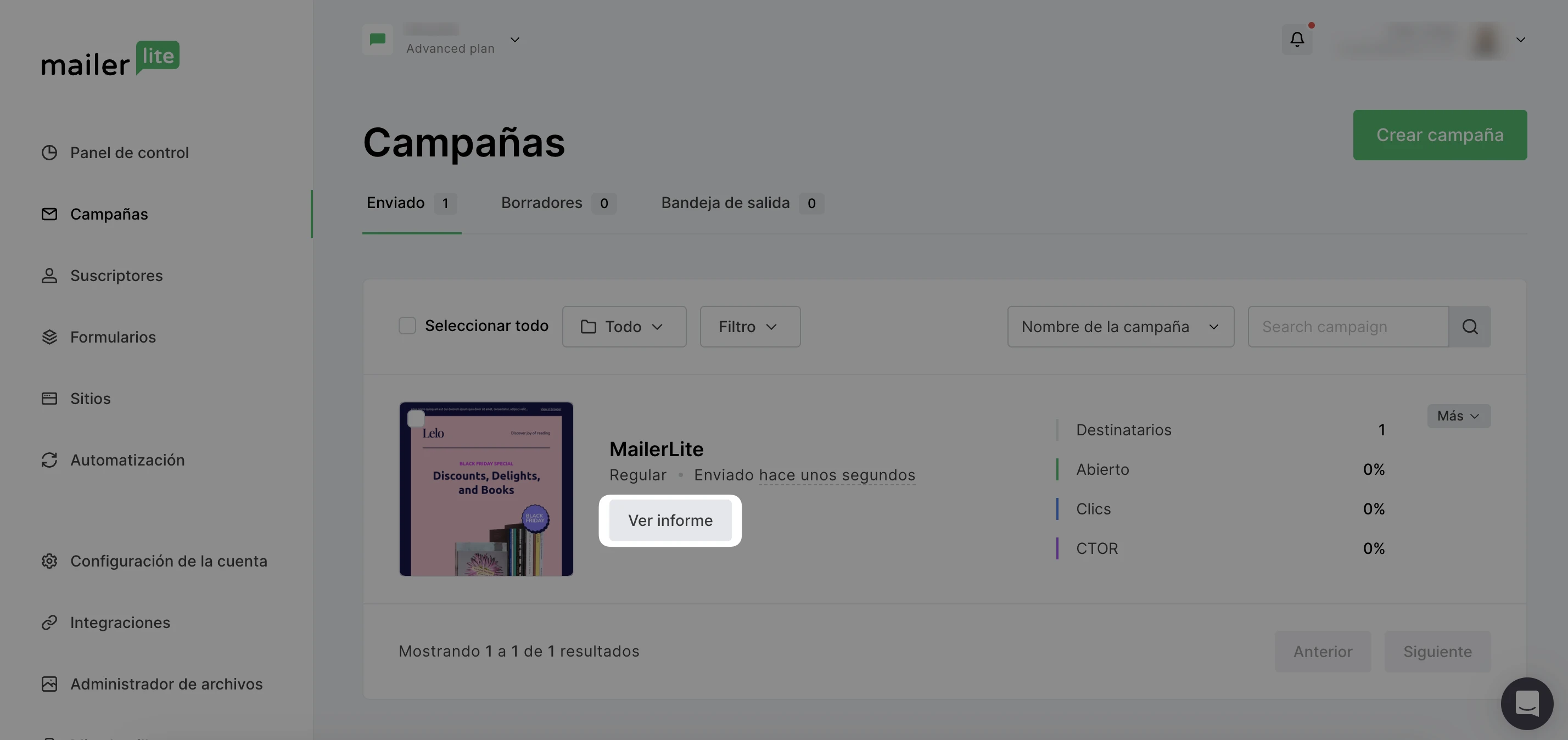The height and width of the screenshot is (740, 1568).
Task: Click the Mostrando 1 a 1 de 1 resultados text
Action: click(x=519, y=651)
